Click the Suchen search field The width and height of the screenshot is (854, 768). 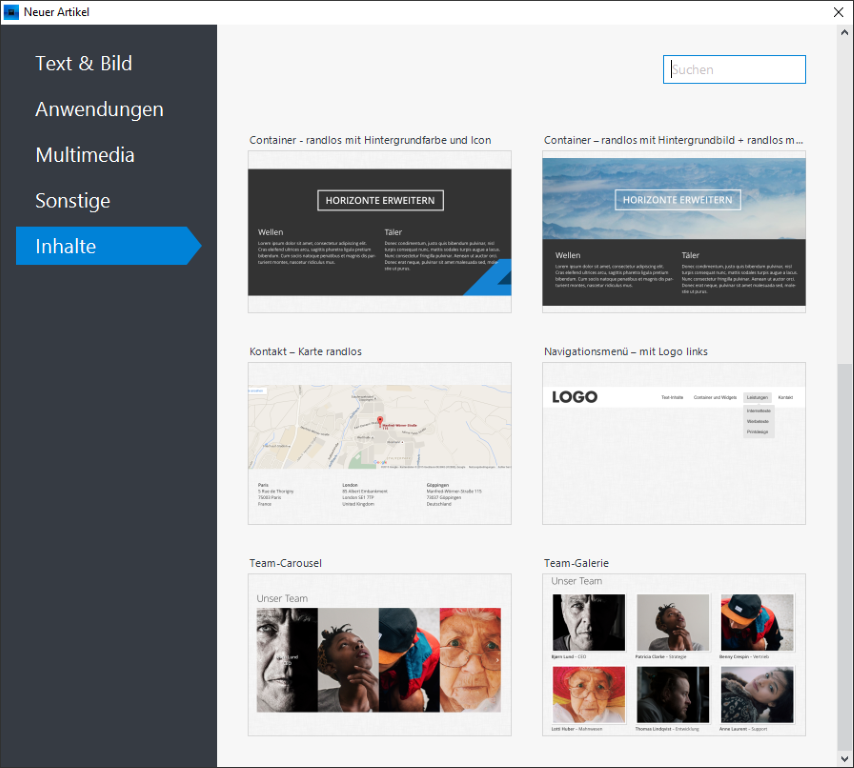click(734, 70)
